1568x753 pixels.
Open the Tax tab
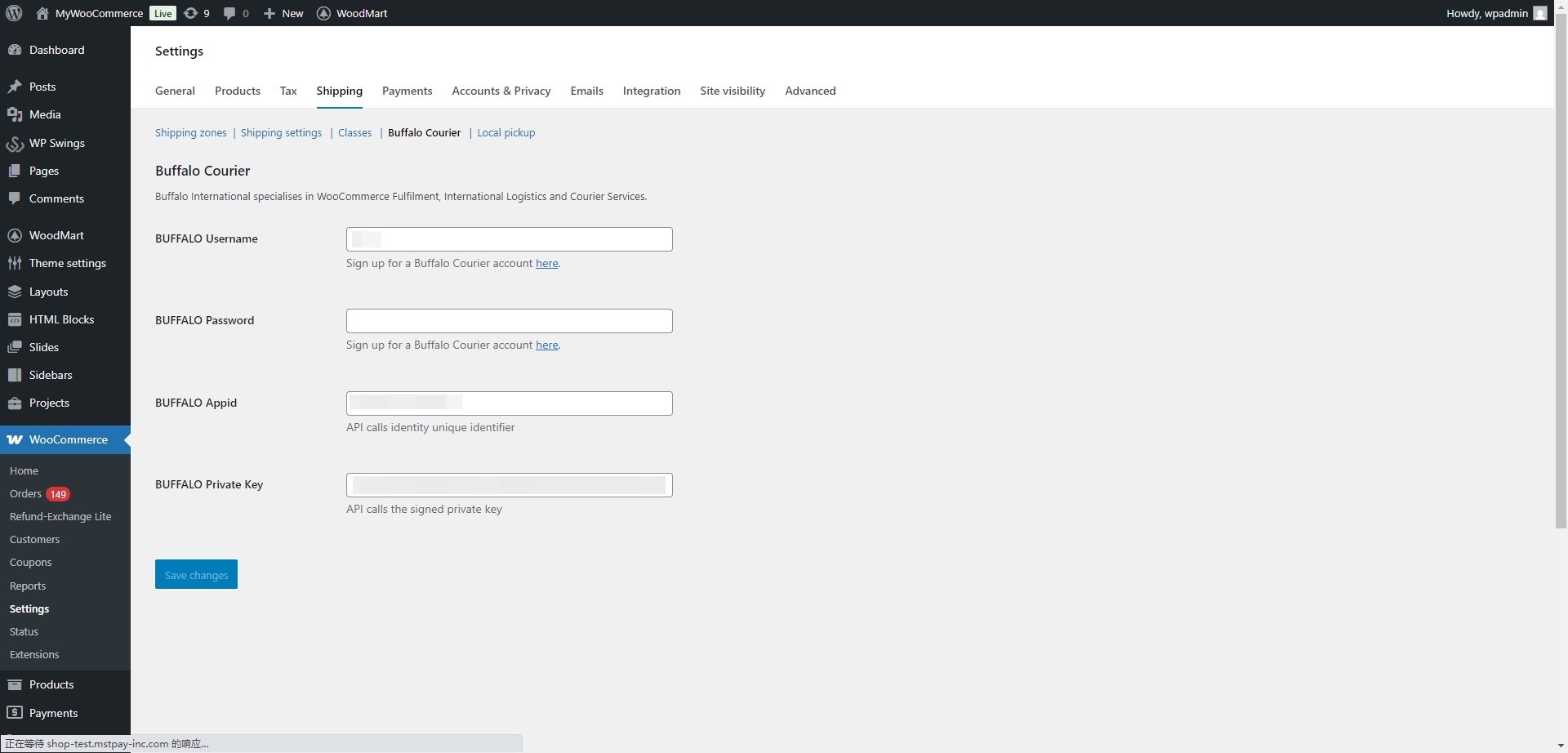tap(288, 91)
